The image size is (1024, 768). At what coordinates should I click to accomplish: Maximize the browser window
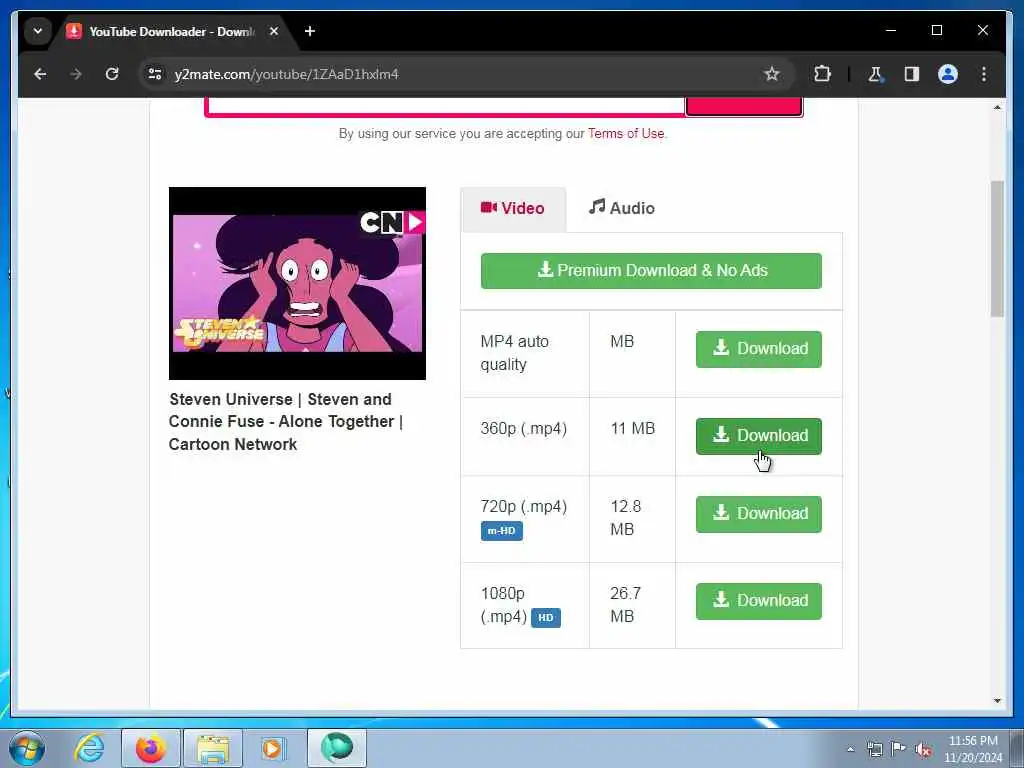pyautogui.click(x=936, y=30)
